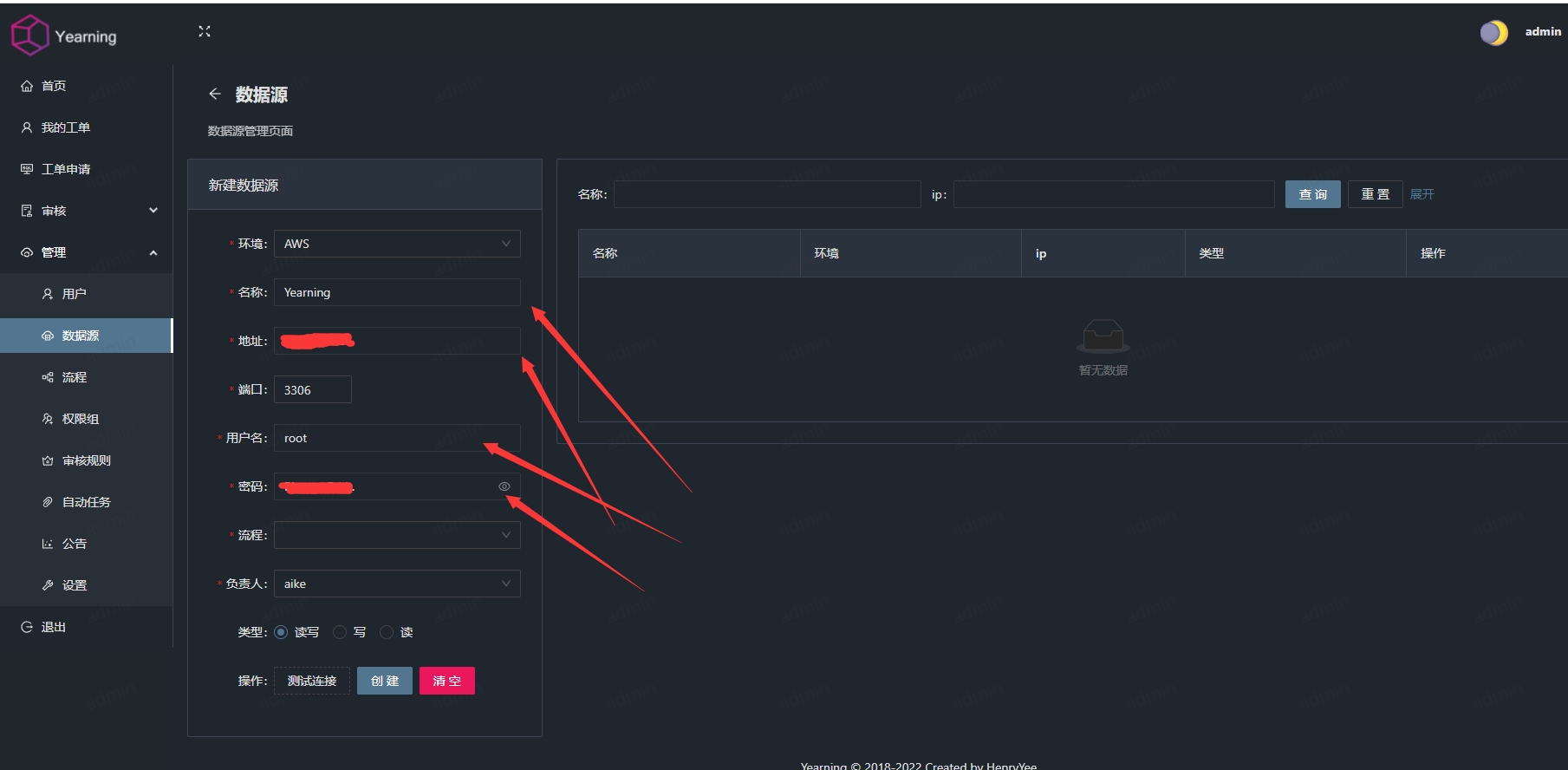Select the 读写 radio option
Image resolution: width=1568 pixels, height=770 pixels.
pos(281,632)
